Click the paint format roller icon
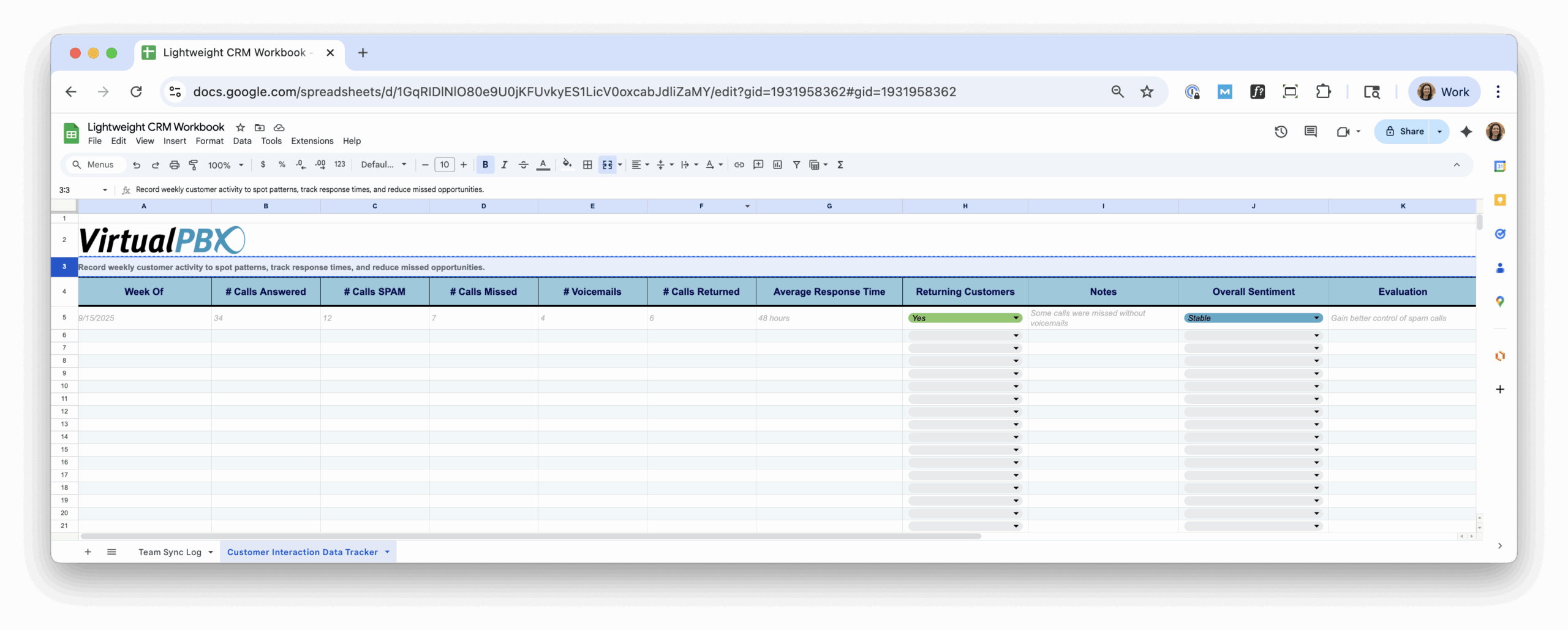The width and height of the screenshot is (1568, 630). click(194, 165)
